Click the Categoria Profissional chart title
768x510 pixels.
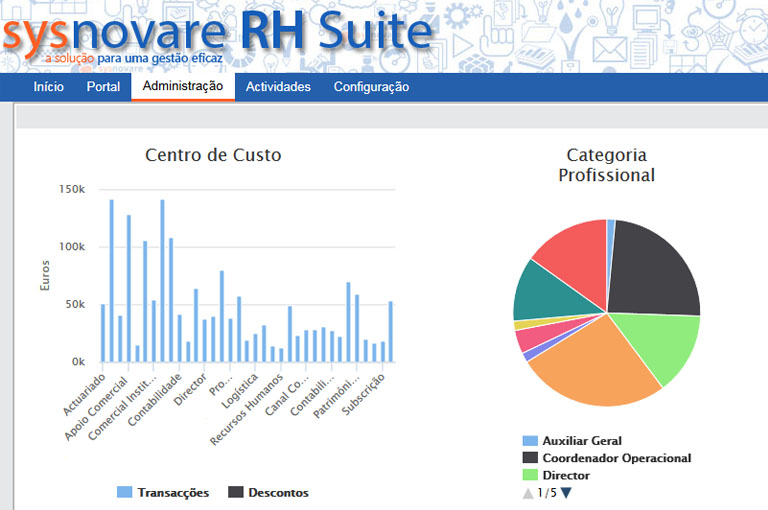coord(607,165)
